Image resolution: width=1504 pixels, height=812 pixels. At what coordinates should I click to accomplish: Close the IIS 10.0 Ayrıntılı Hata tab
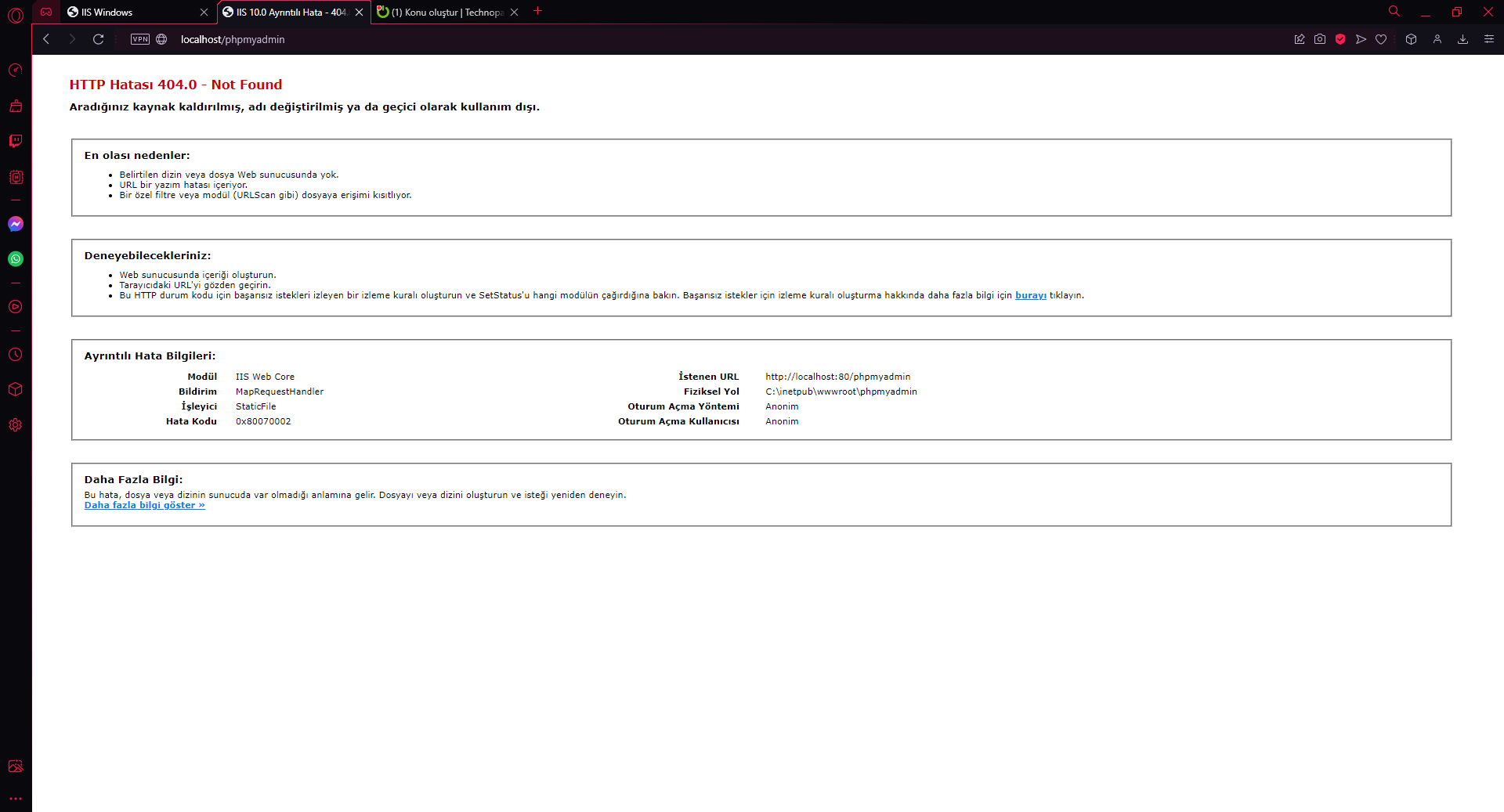point(359,12)
